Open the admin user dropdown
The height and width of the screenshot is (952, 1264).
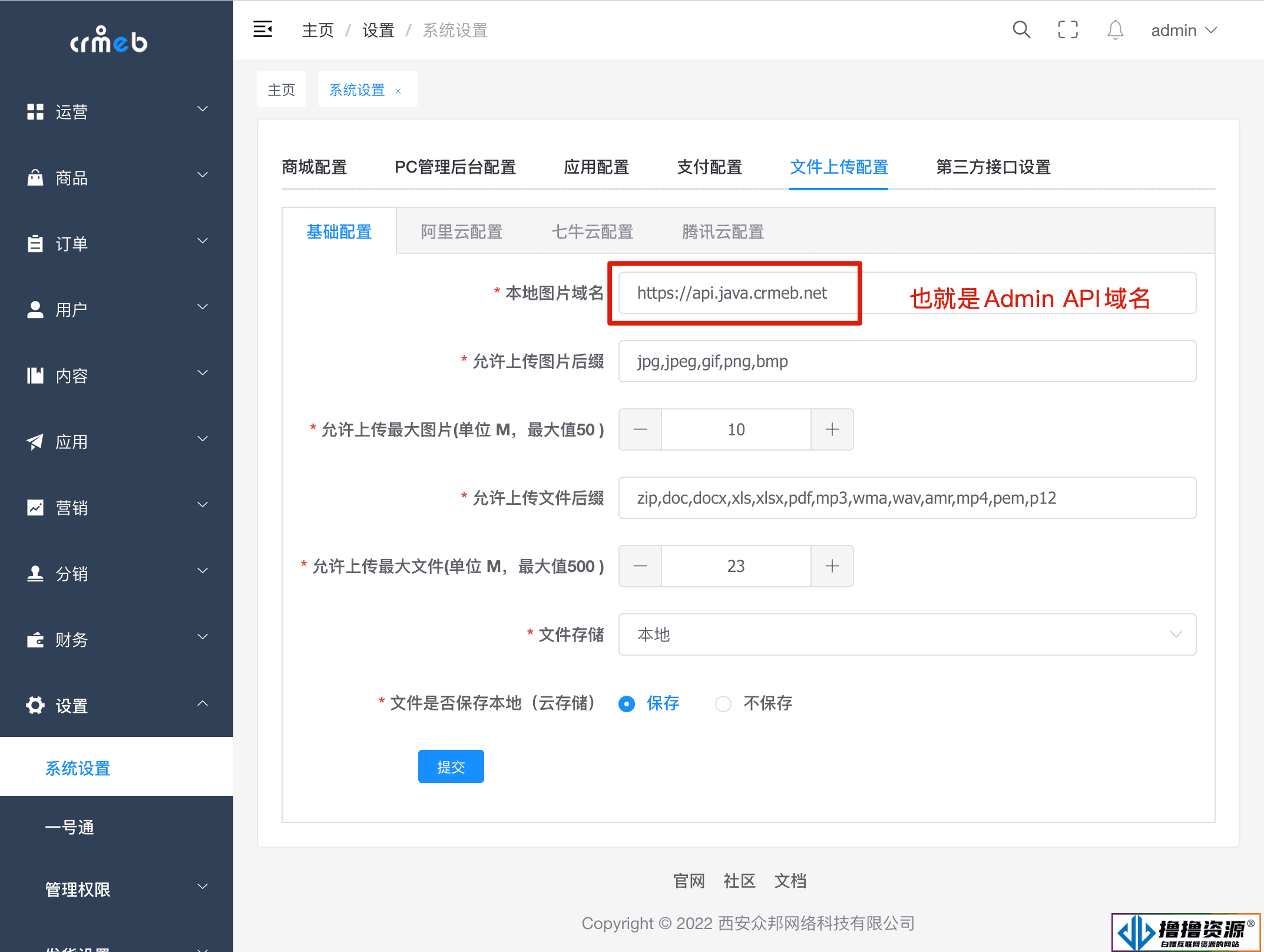pyautogui.click(x=1184, y=30)
